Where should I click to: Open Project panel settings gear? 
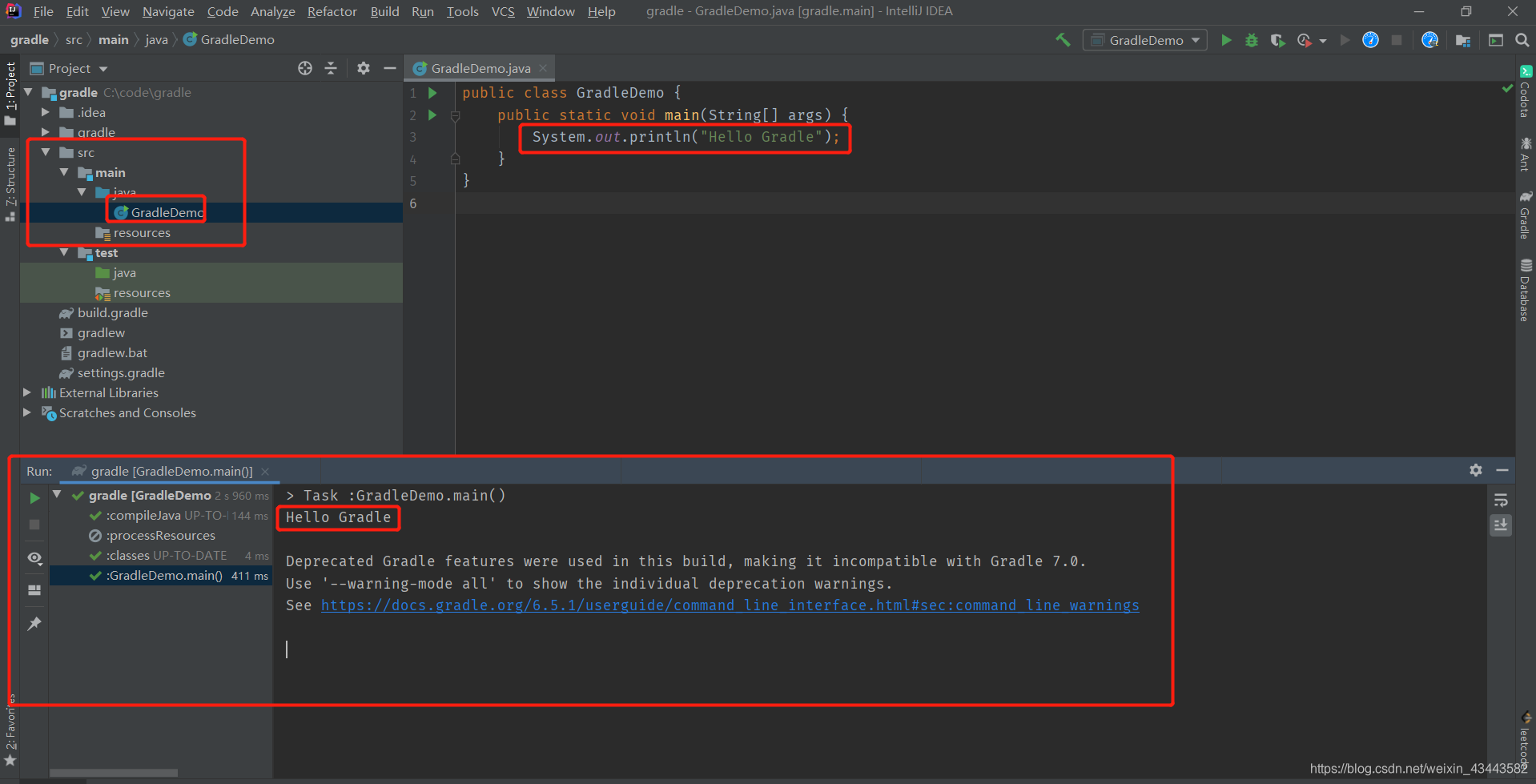click(364, 68)
